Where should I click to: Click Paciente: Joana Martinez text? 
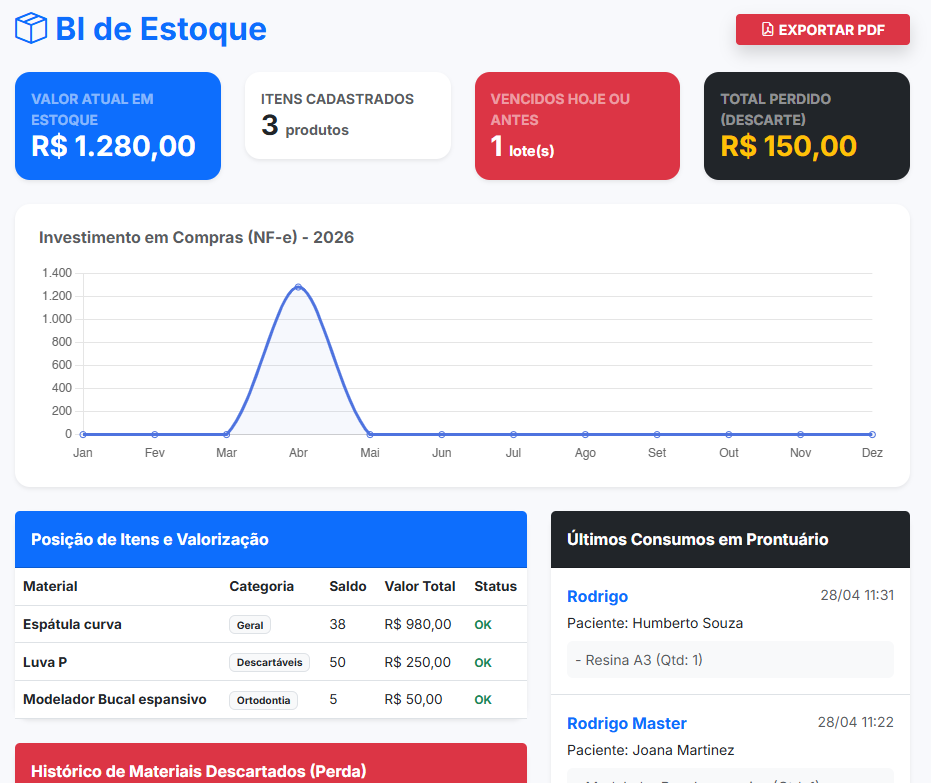coord(651,750)
